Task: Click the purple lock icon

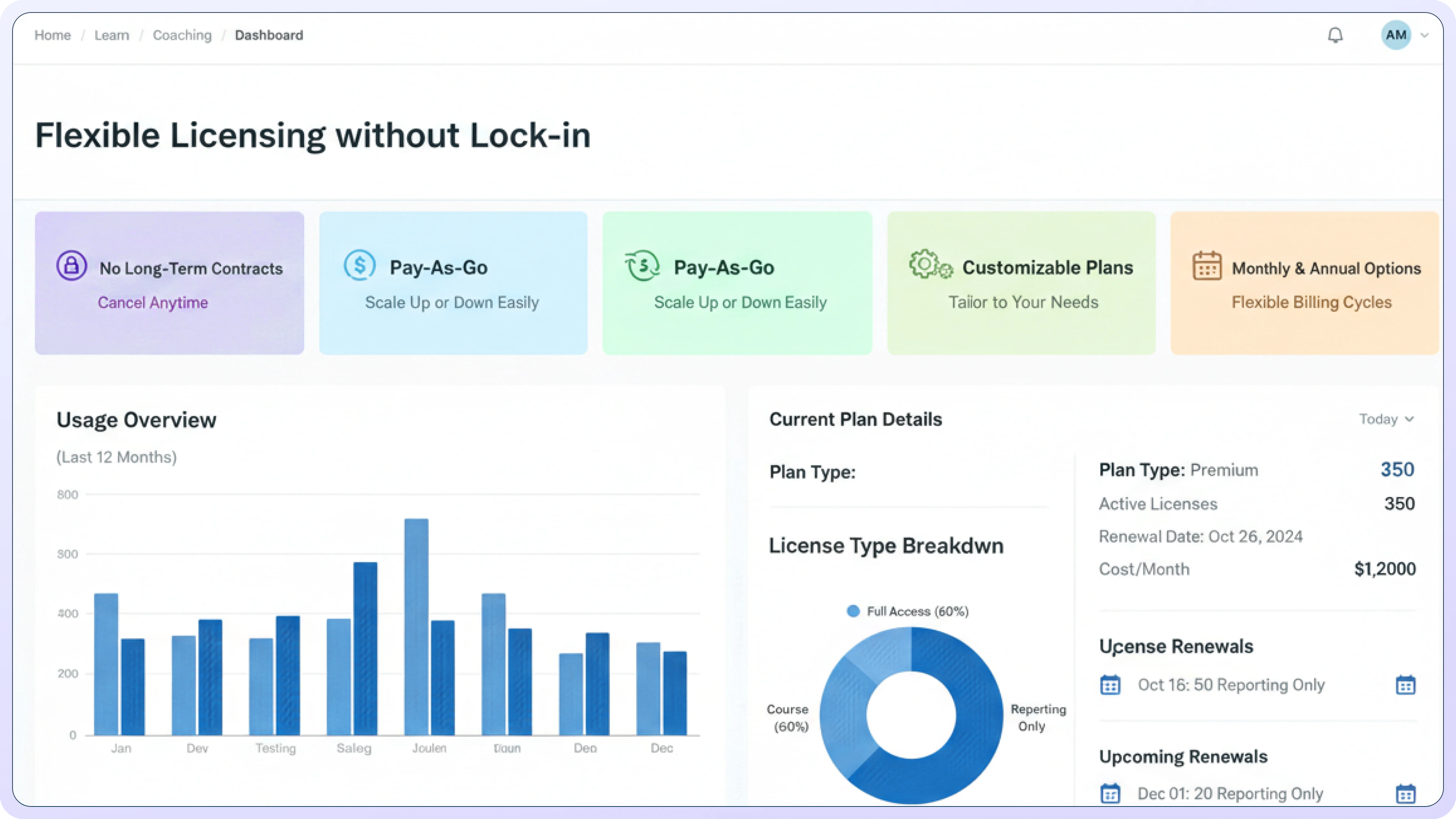Action: [72, 266]
